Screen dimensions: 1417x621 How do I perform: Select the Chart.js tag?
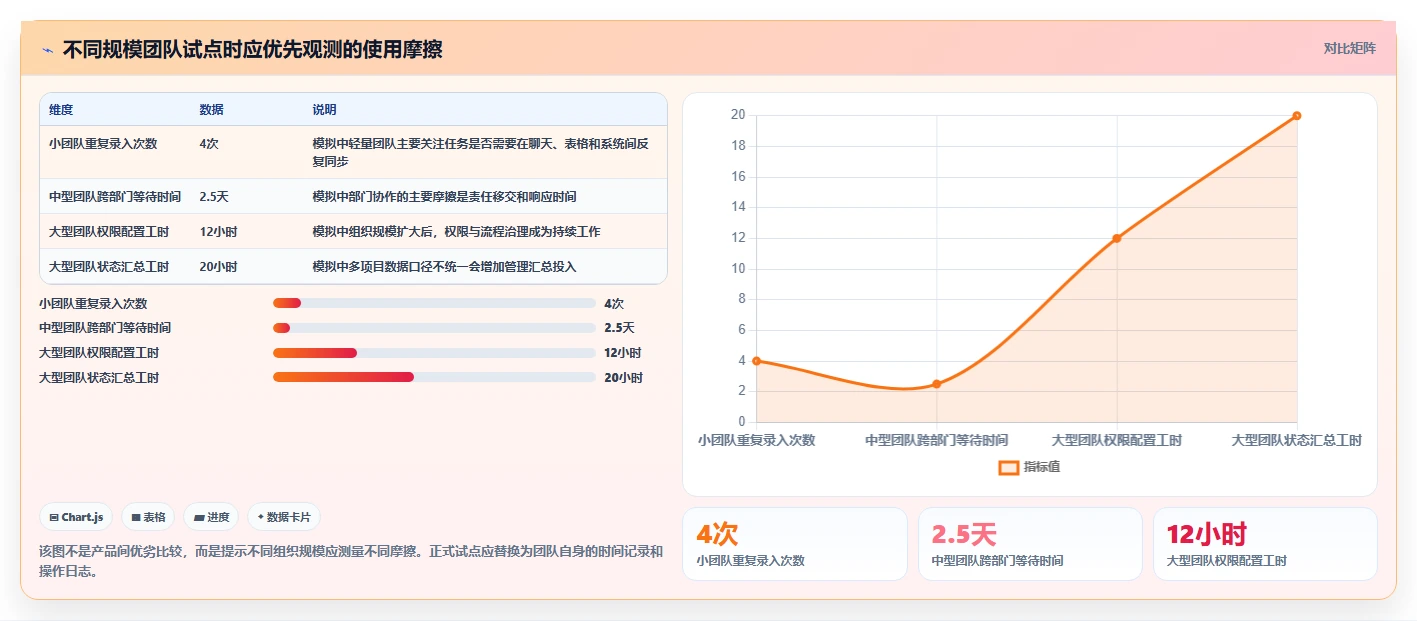(x=77, y=517)
